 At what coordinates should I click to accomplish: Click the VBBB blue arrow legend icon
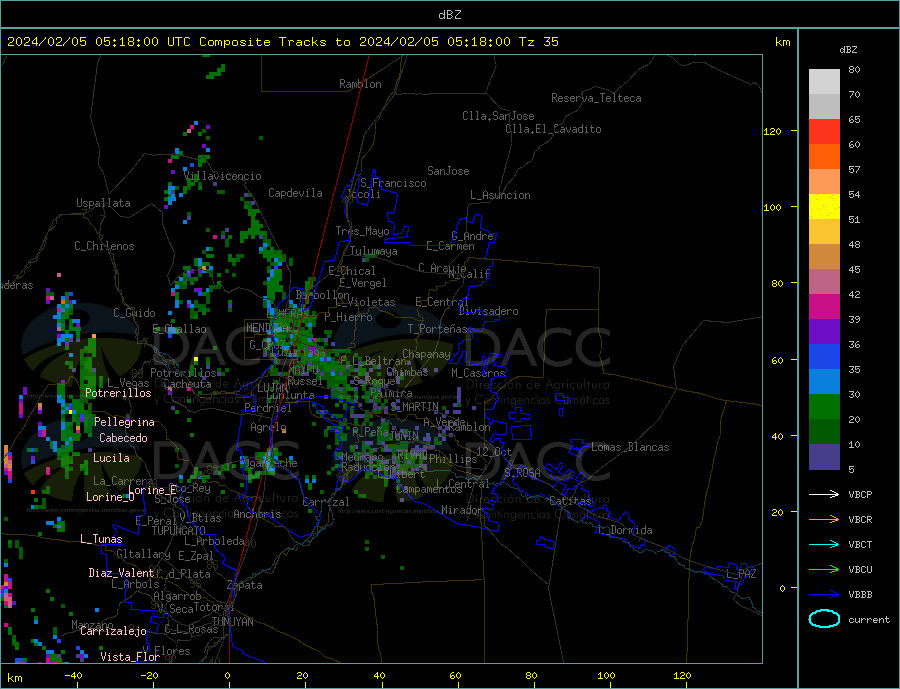[x=824, y=594]
